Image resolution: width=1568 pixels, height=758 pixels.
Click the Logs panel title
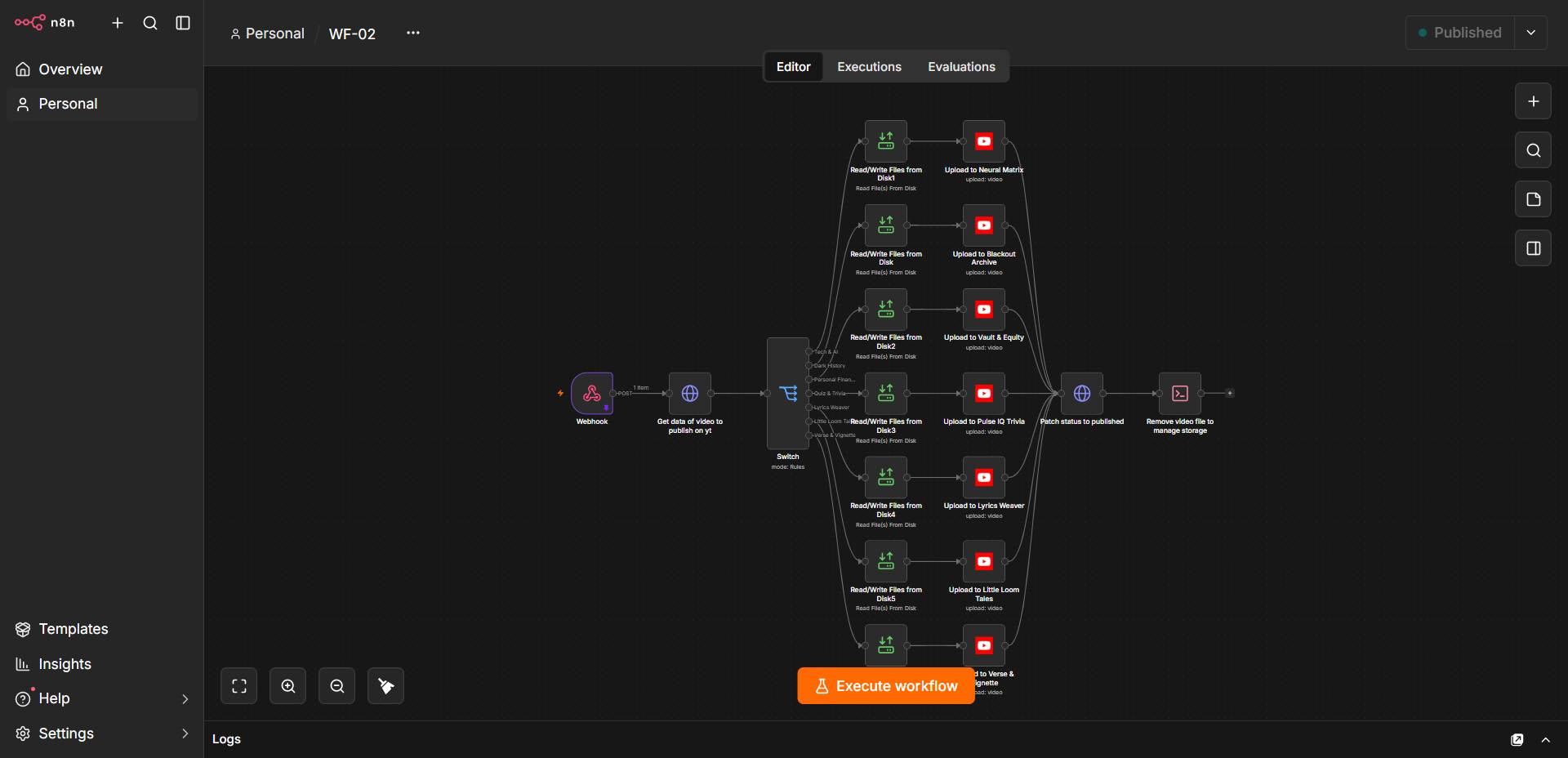226,739
